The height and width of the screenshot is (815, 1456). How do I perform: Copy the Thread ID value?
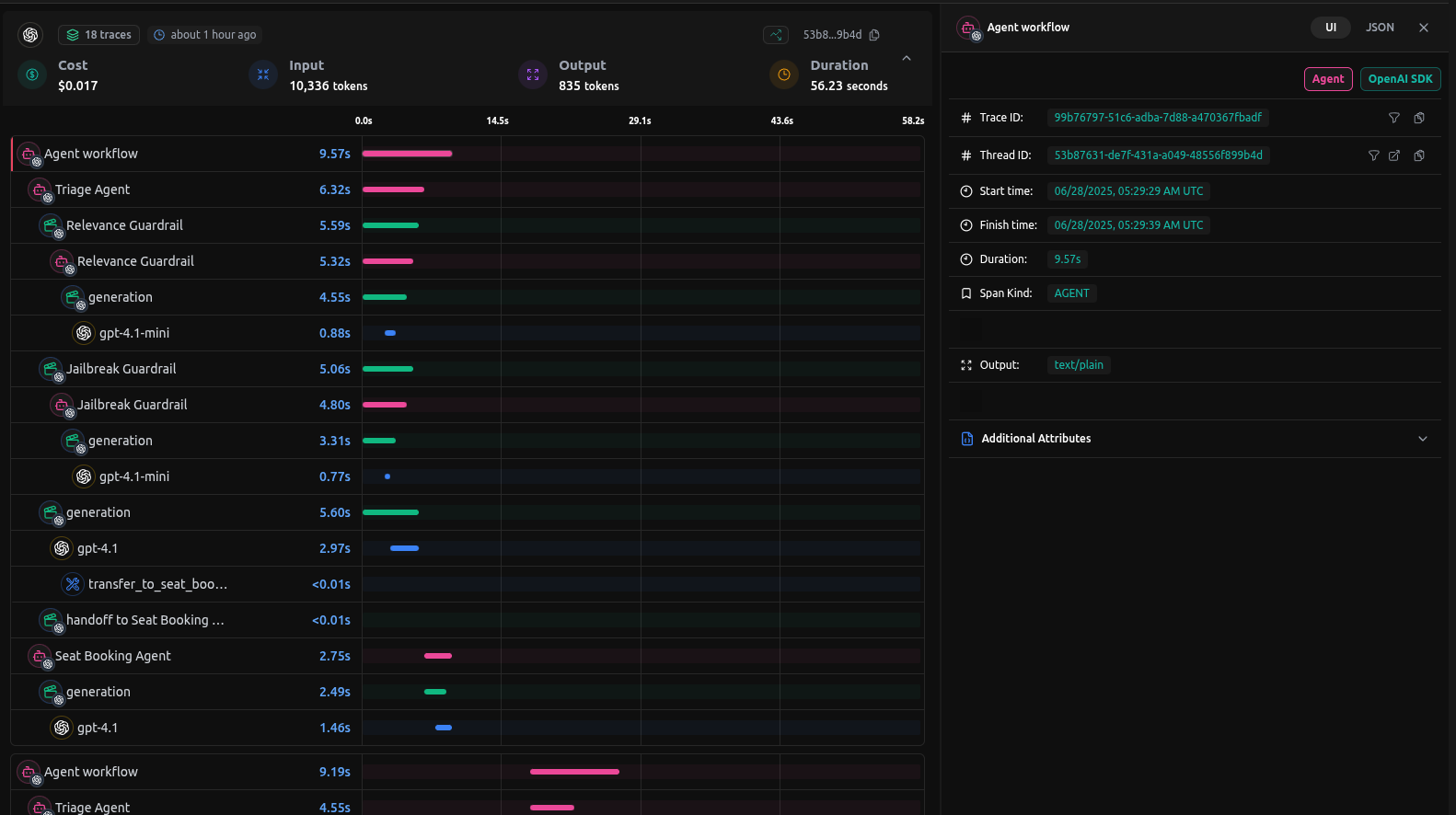(1419, 155)
